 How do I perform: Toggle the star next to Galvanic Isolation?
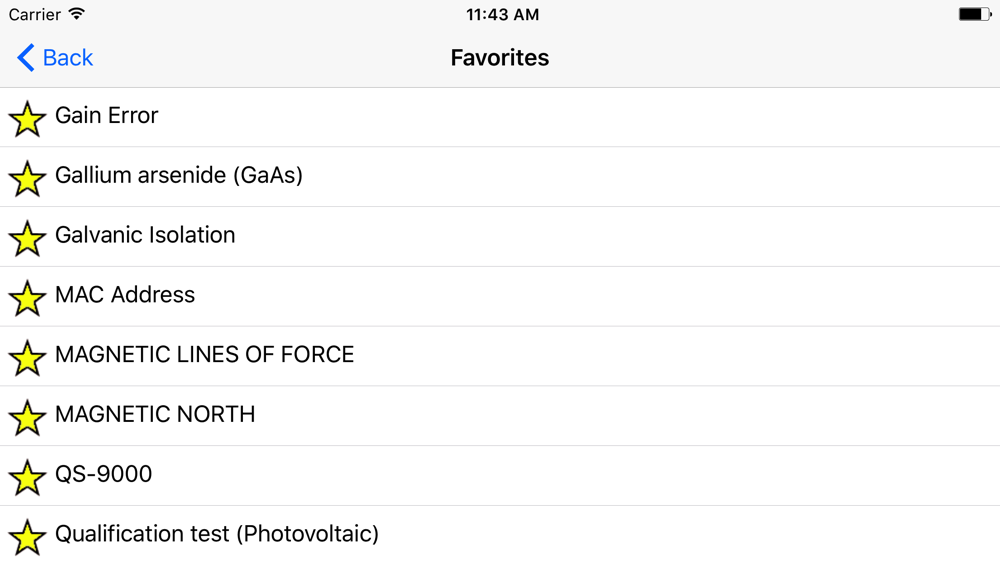pos(27,238)
